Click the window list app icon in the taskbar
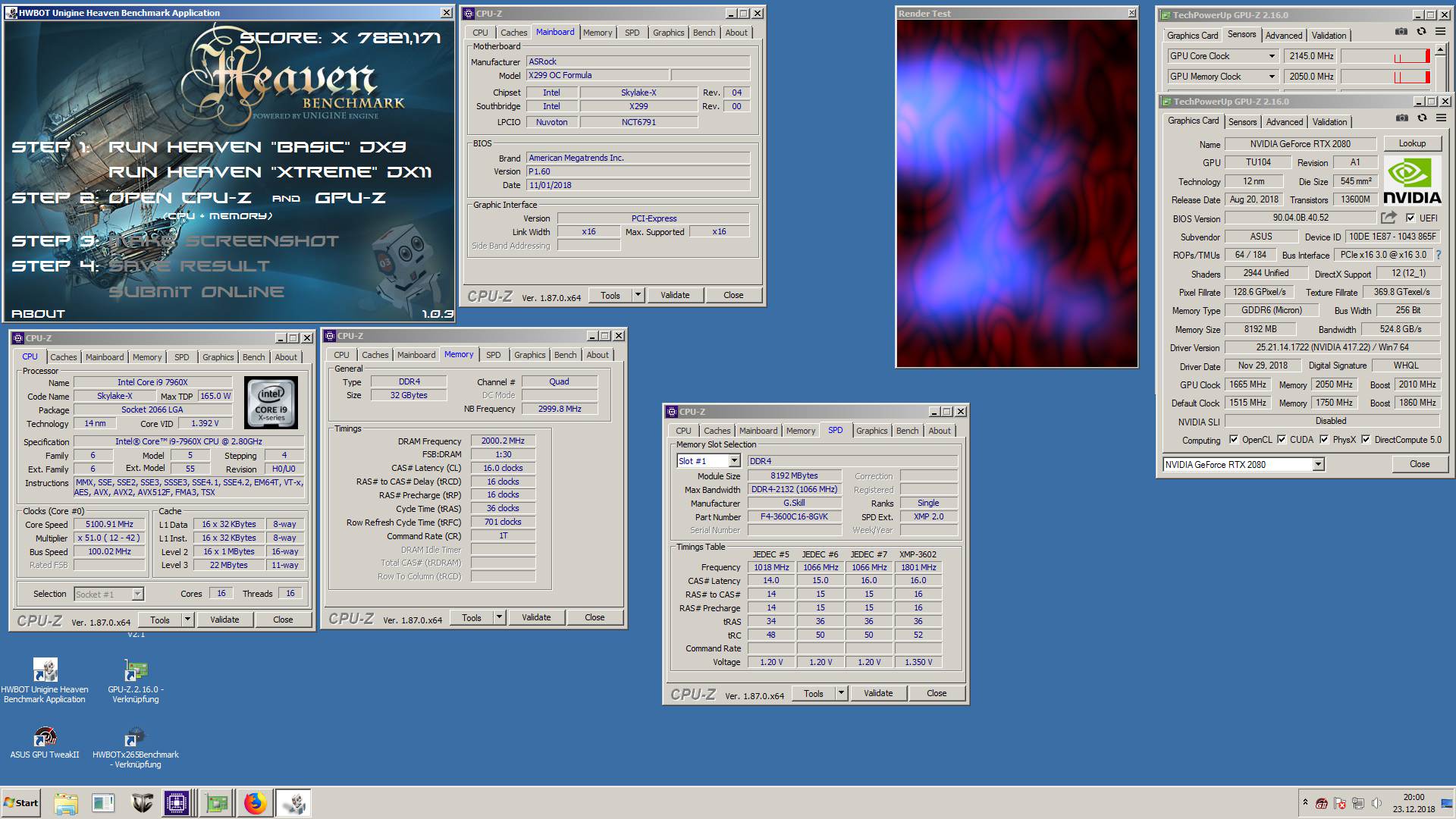The image size is (1456, 819). (x=103, y=803)
